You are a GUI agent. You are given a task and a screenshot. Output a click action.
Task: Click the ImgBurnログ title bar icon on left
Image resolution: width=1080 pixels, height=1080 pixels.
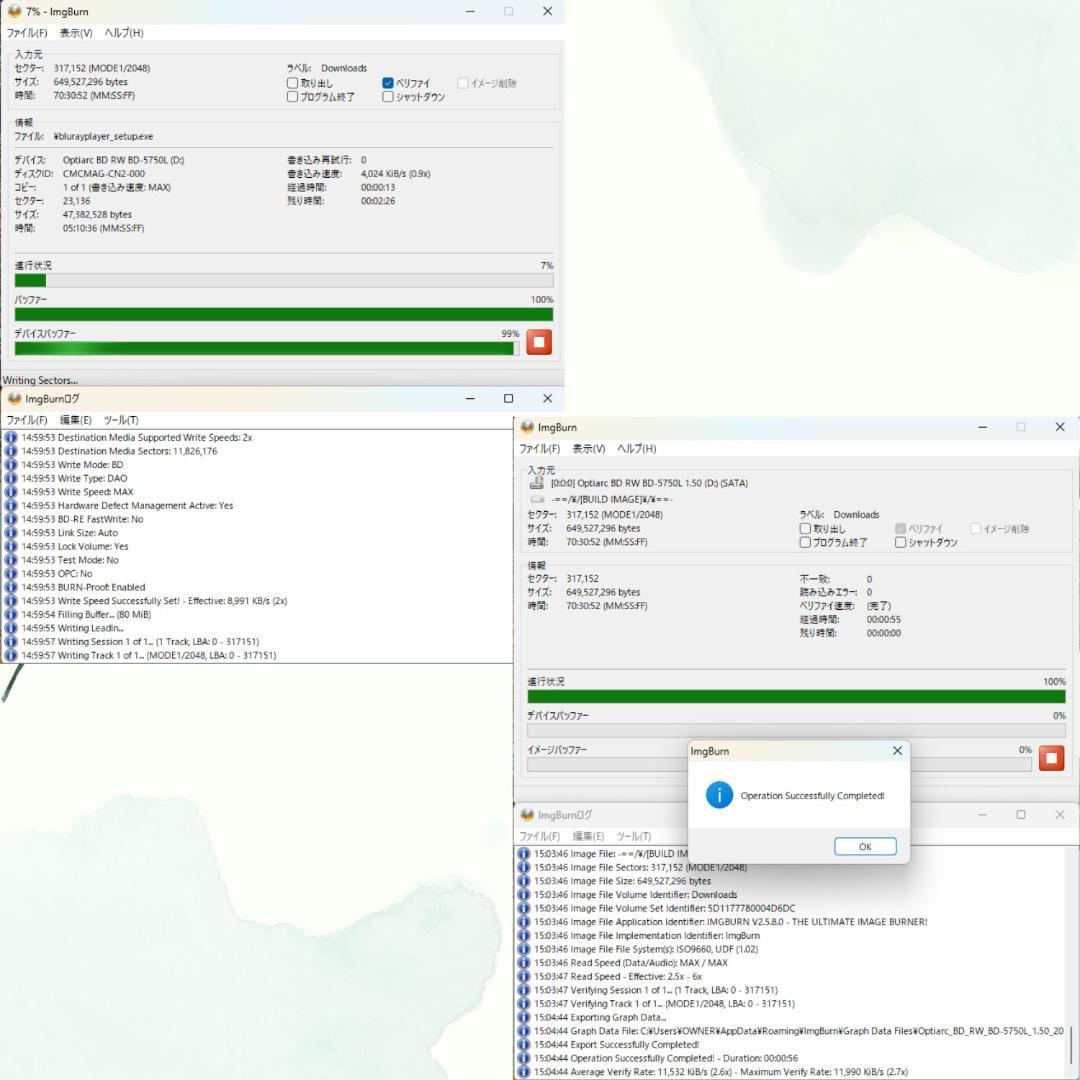coord(14,398)
